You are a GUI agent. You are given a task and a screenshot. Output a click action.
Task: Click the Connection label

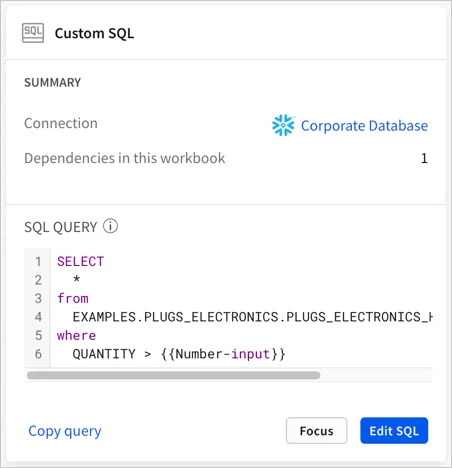(61, 123)
